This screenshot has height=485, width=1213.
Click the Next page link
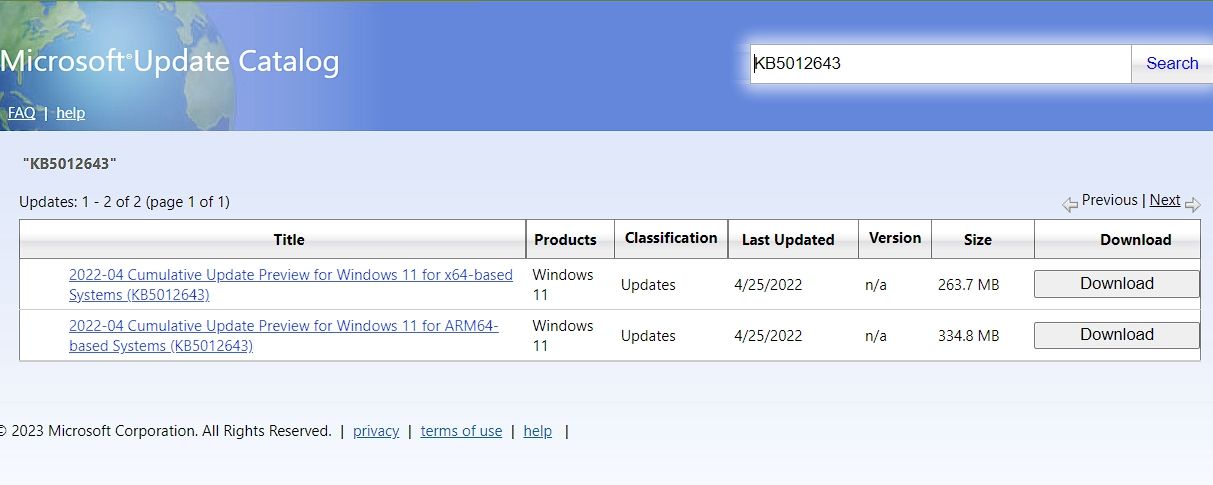(x=1165, y=200)
